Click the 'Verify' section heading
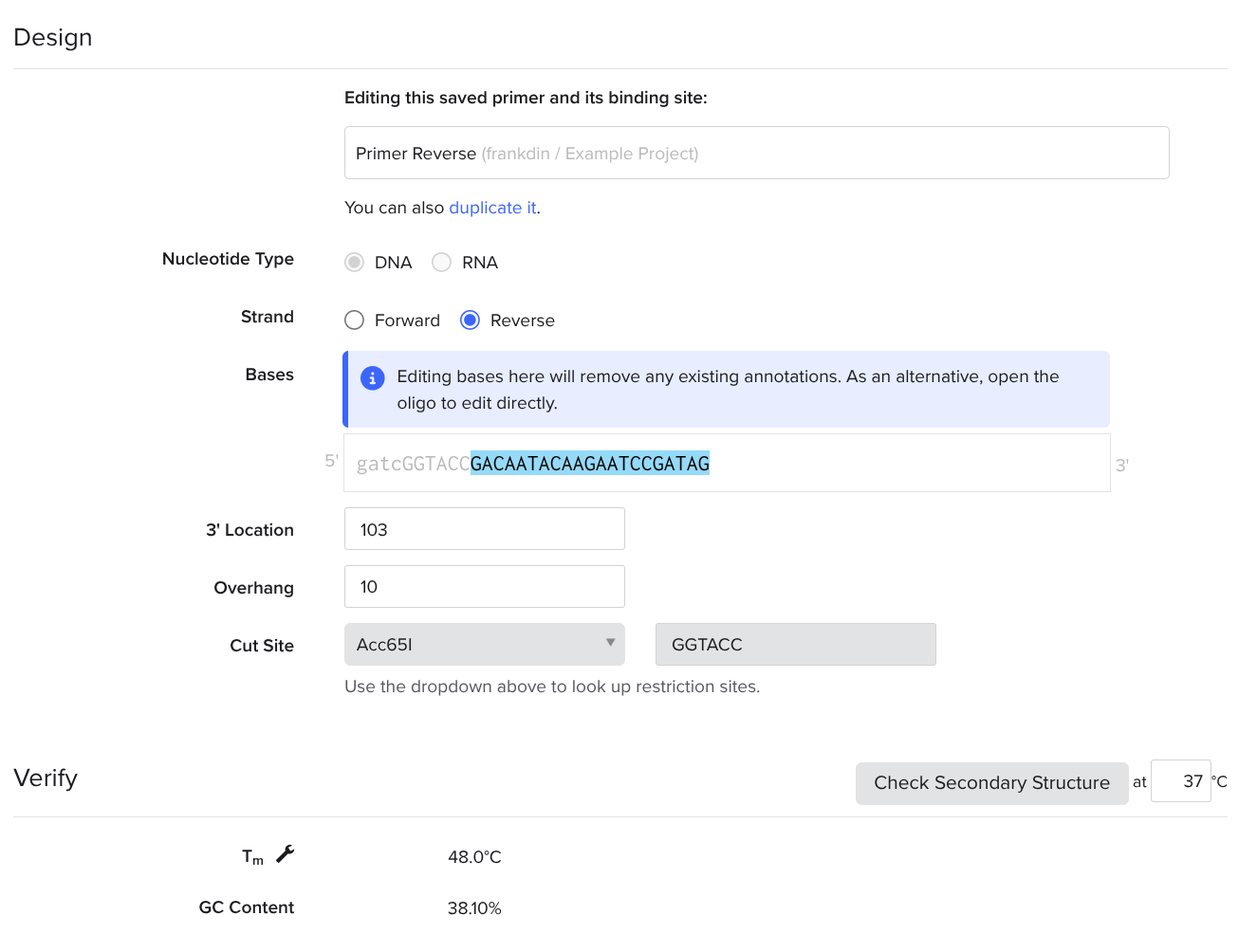 (x=46, y=778)
